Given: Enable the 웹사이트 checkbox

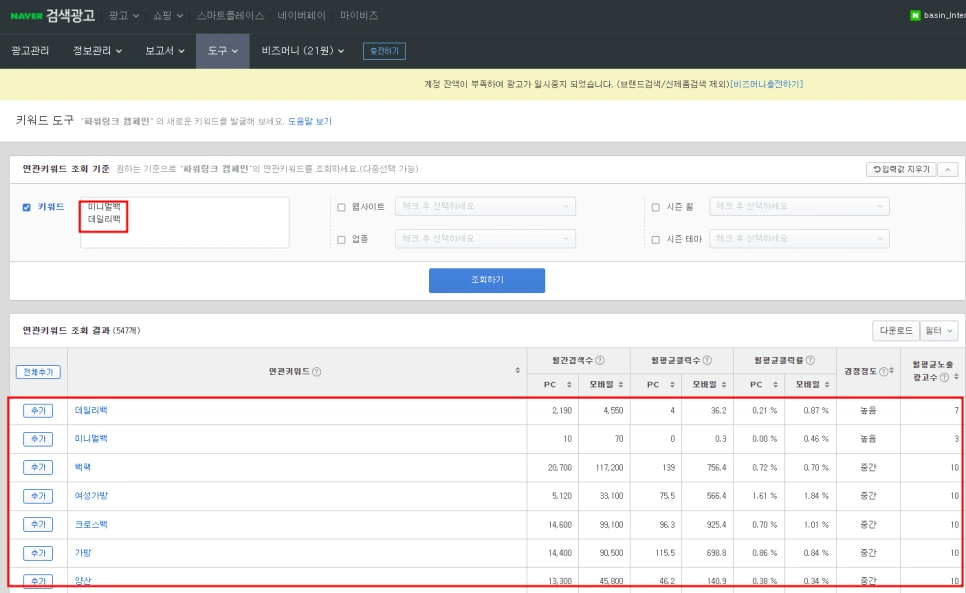Looking at the screenshot, I should point(341,208).
